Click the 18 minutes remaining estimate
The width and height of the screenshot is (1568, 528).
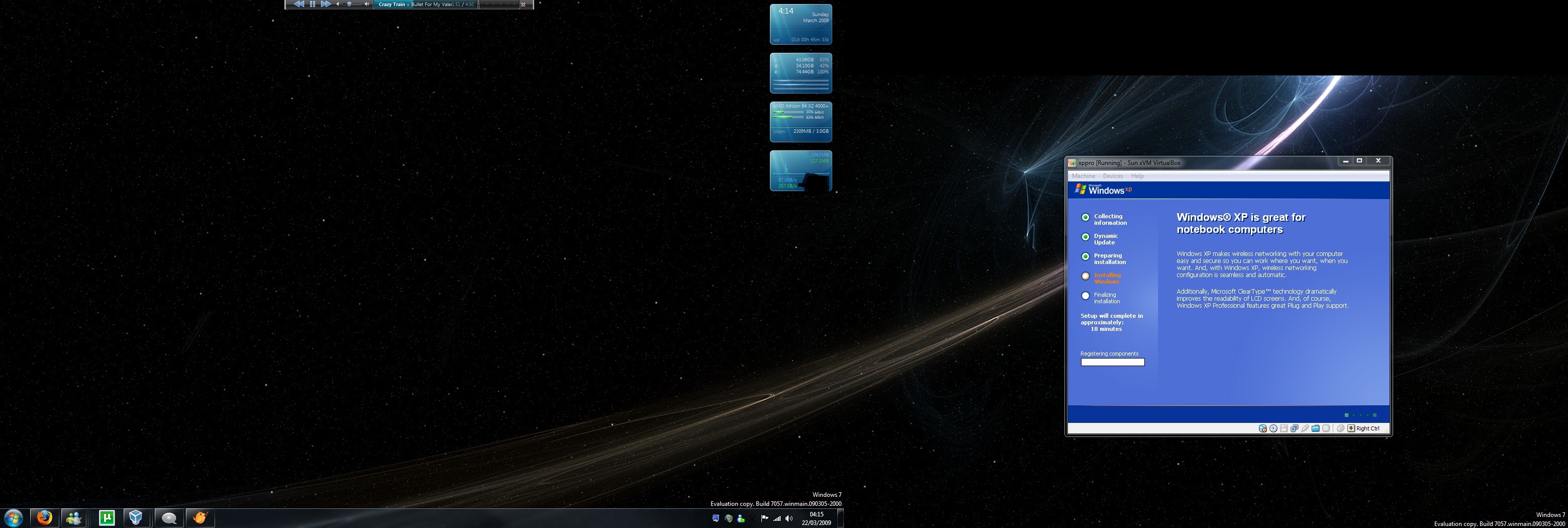tap(1106, 329)
